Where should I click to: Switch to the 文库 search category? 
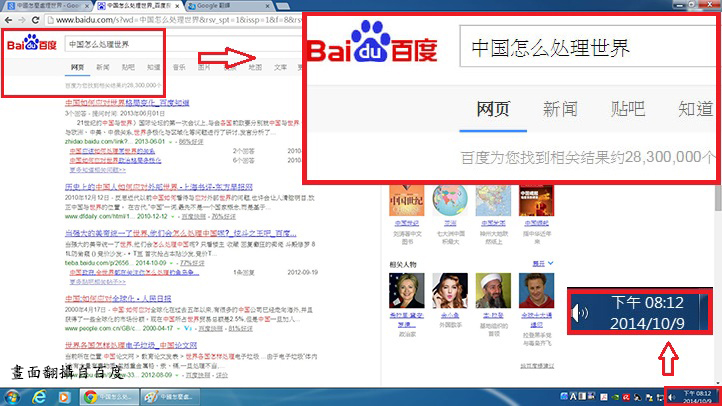click(x=280, y=67)
